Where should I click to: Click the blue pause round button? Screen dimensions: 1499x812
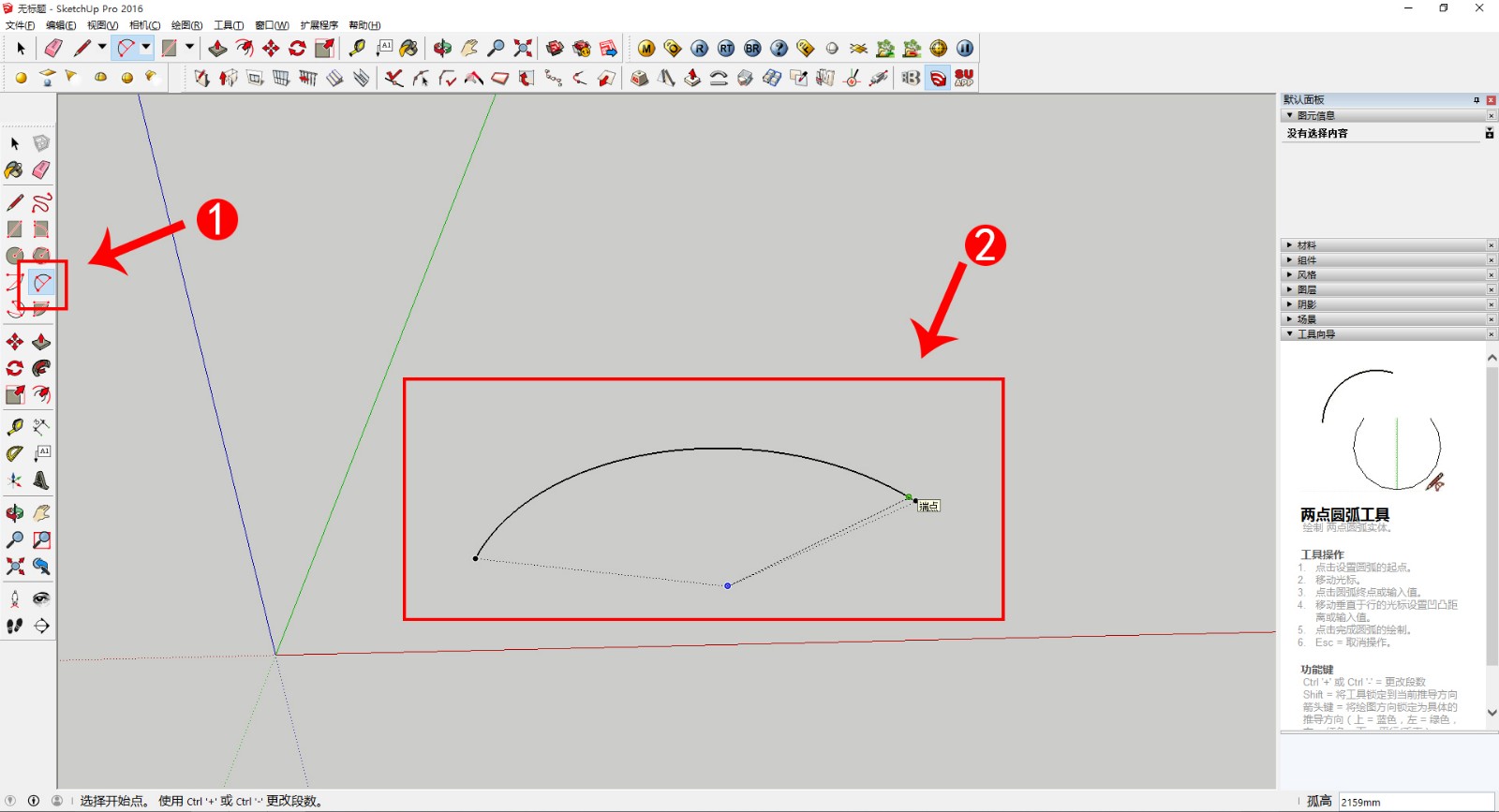(965, 48)
